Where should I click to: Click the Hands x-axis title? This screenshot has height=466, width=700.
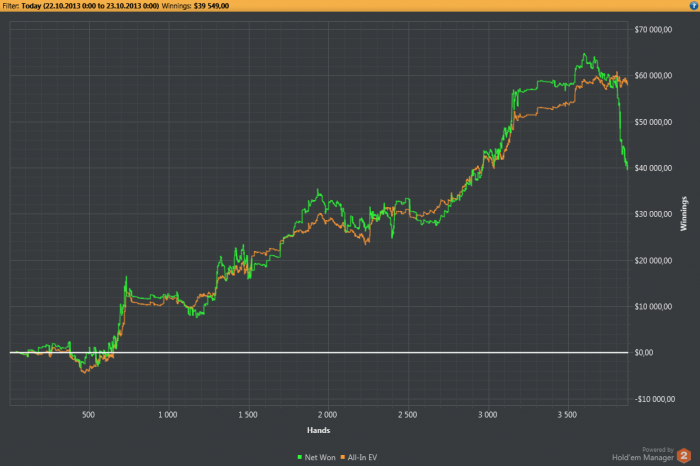(318, 430)
